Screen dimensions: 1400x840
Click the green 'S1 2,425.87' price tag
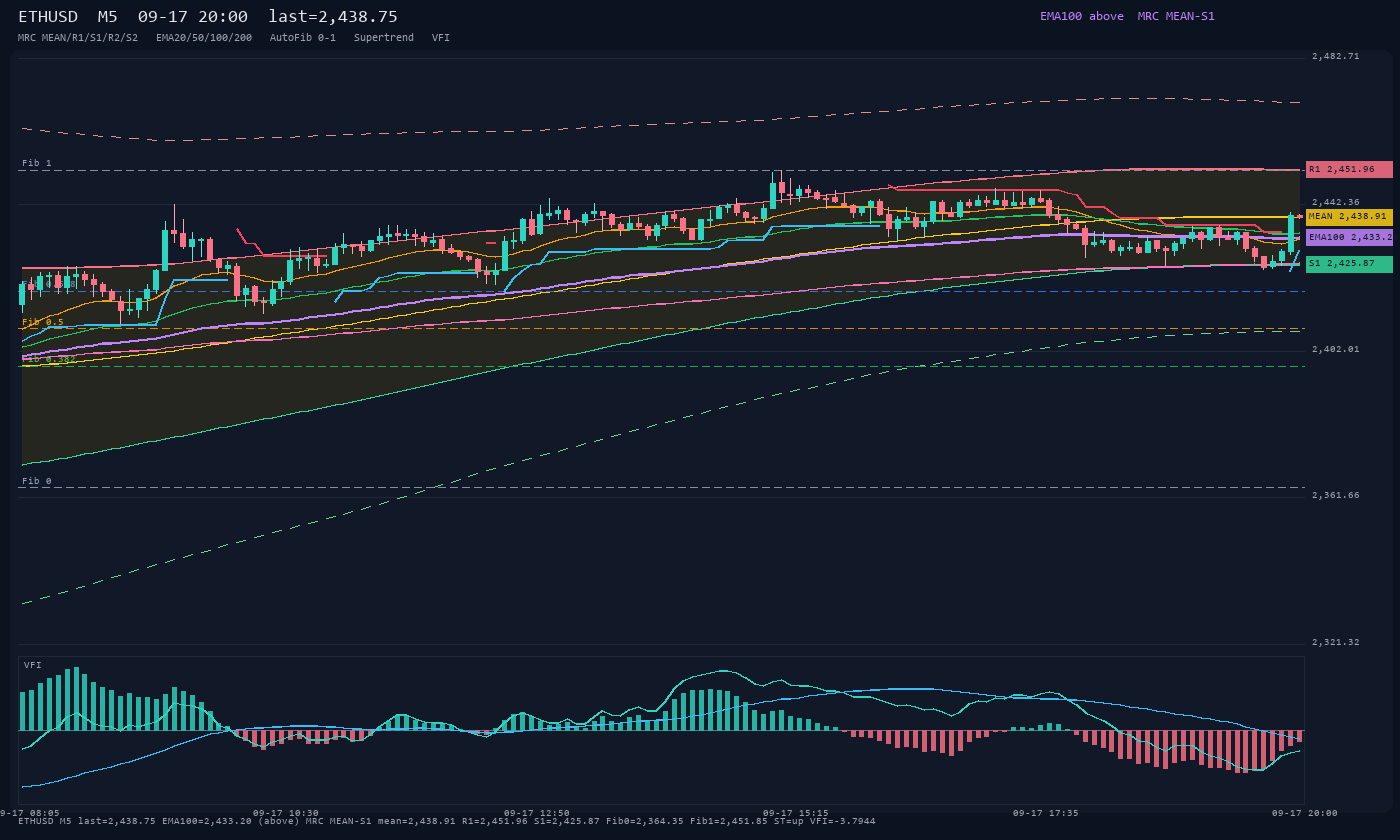click(x=1349, y=264)
